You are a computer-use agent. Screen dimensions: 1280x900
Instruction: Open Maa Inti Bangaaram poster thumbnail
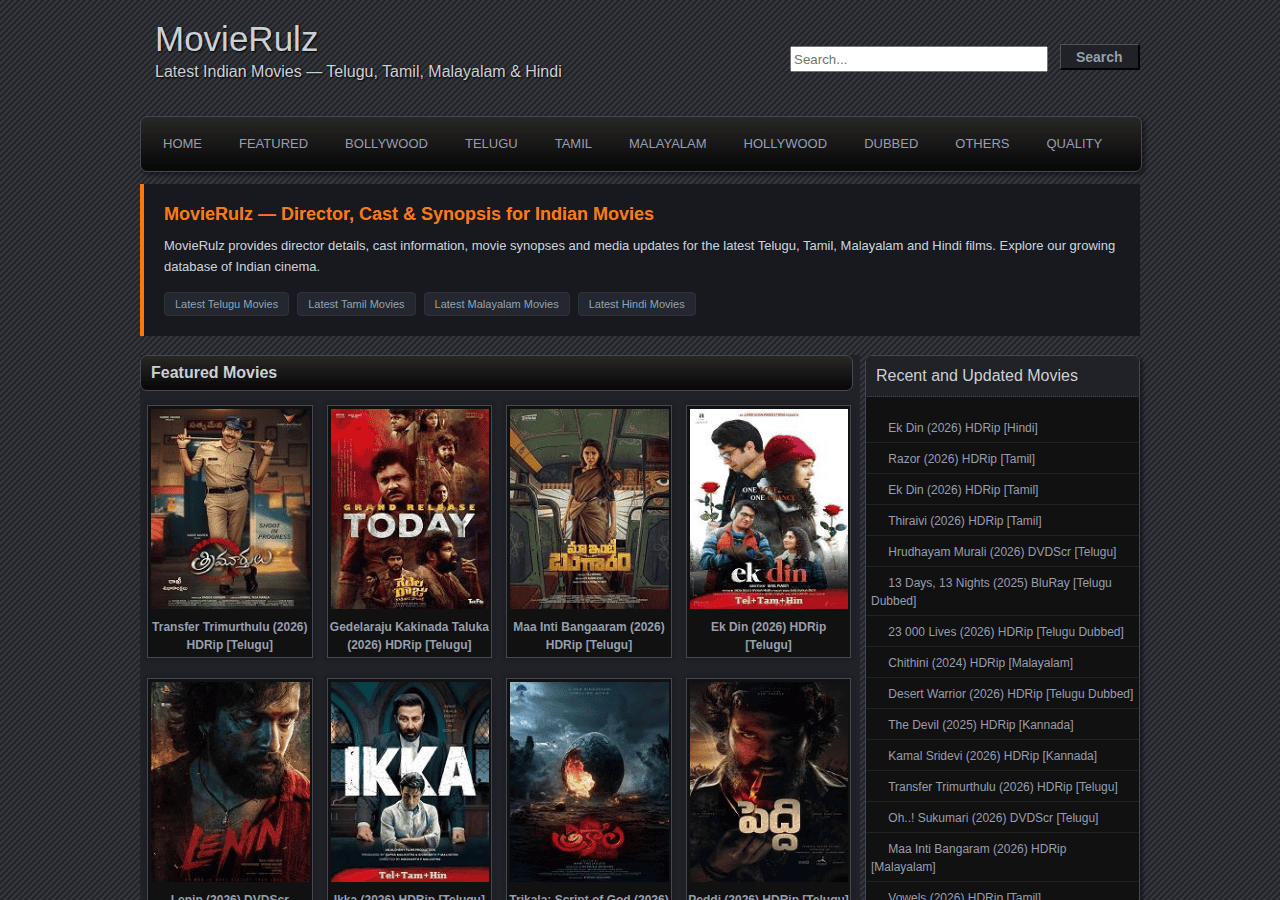pyautogui.click(x=589, y=509)
